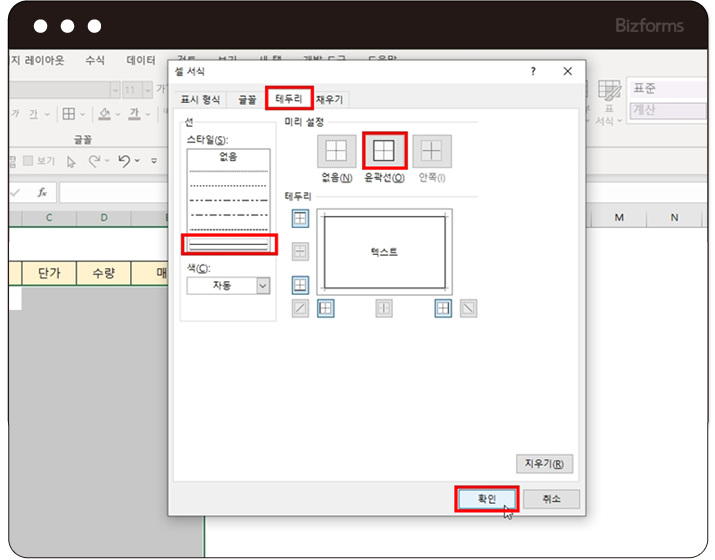Viewport: 715px width, 560px height.
Task: Toggle diagonal down border button
Action: coord(468,308)
